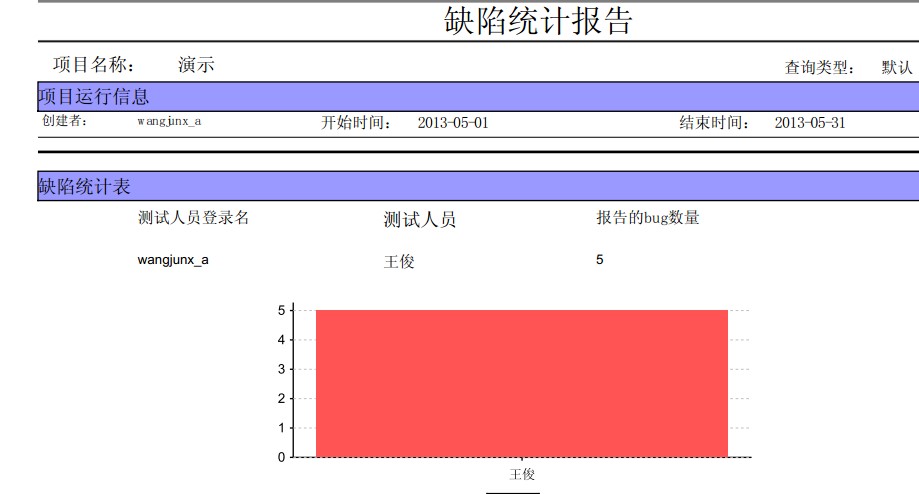Click the bug count value 5 in table

[600, 260]
